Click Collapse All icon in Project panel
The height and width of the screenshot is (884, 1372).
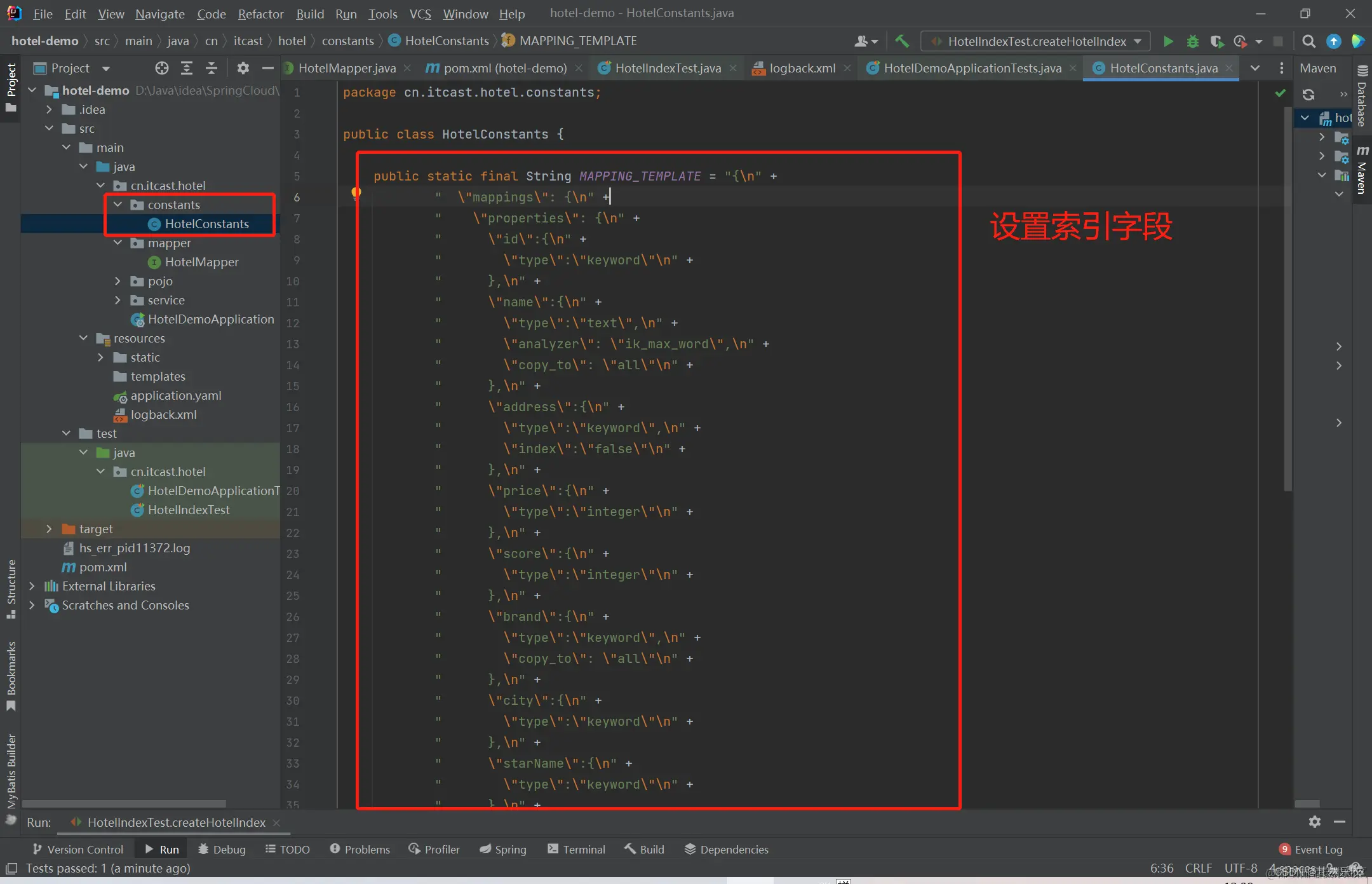click(212, 68)
